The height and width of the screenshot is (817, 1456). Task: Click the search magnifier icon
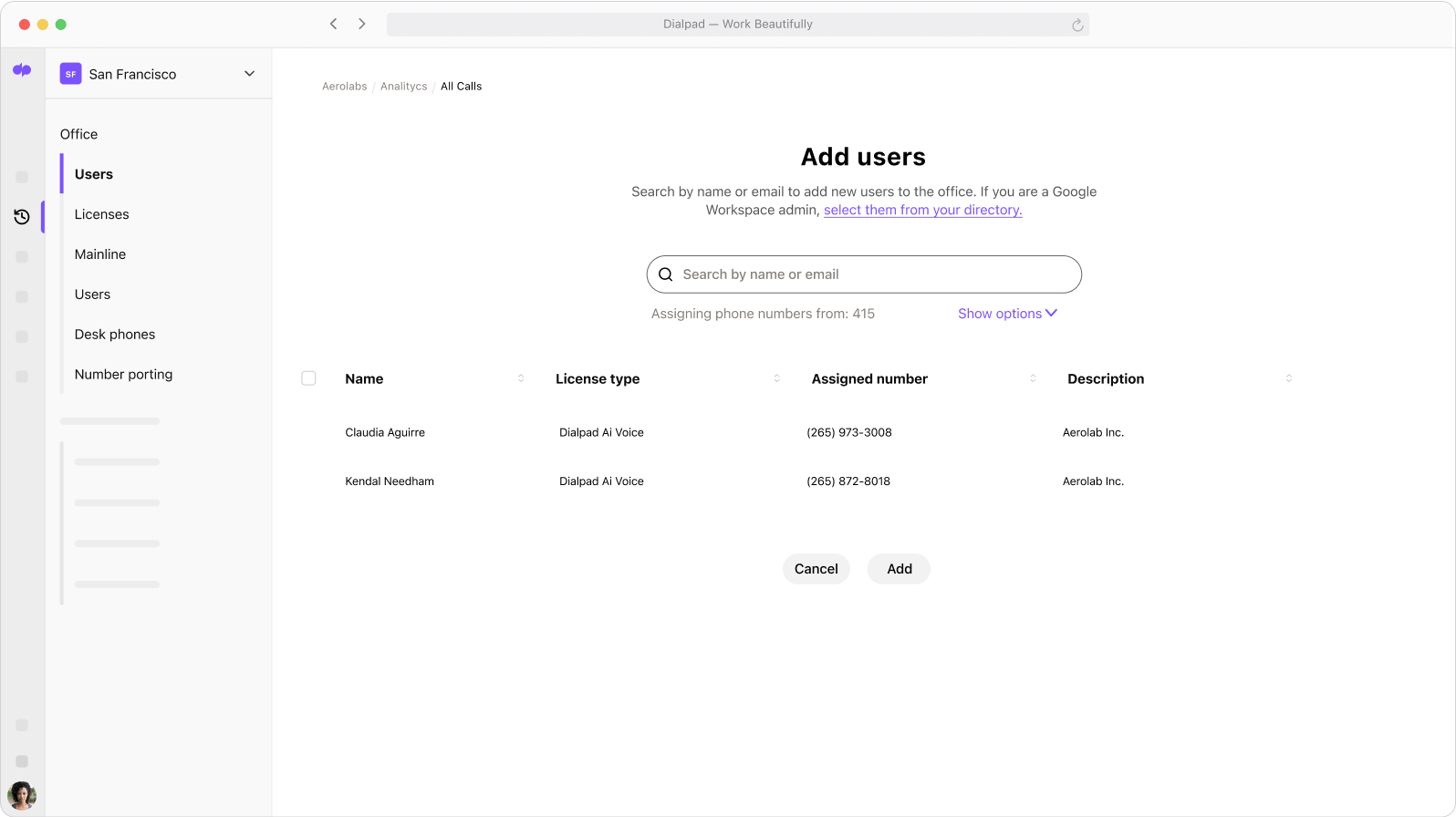coord(666,274)
